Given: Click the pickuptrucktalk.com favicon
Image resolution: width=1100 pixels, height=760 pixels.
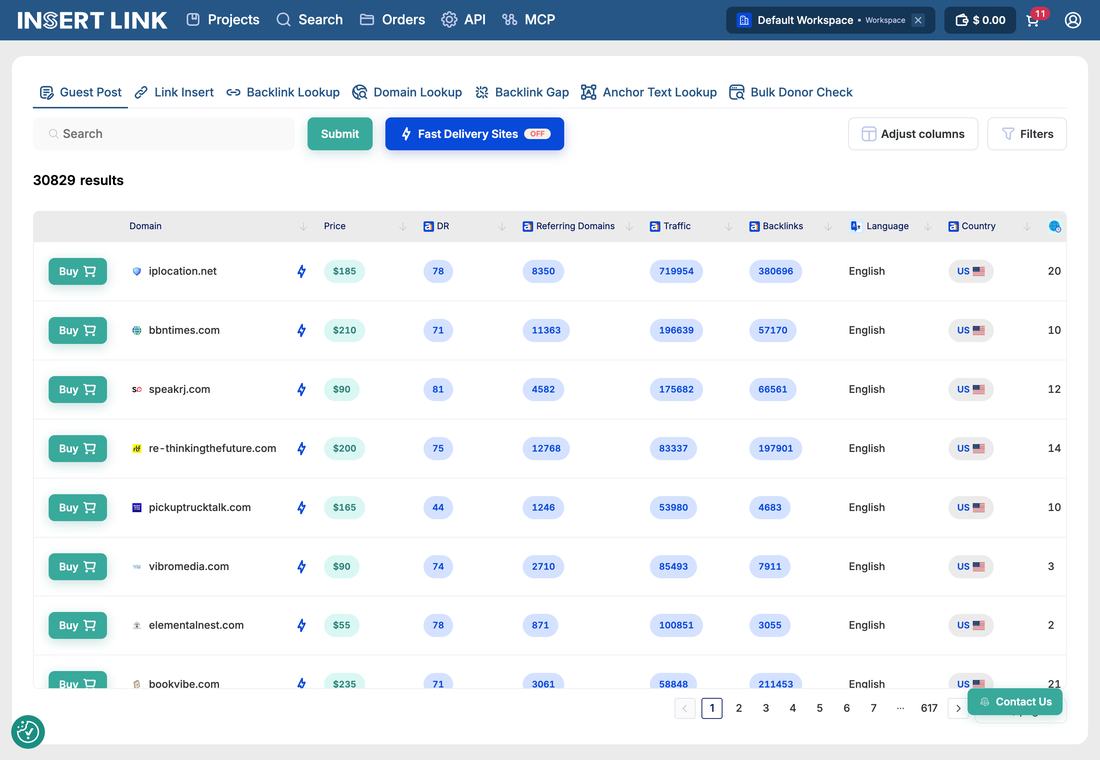Looking at the screenshot, I should tap(137, 507).
